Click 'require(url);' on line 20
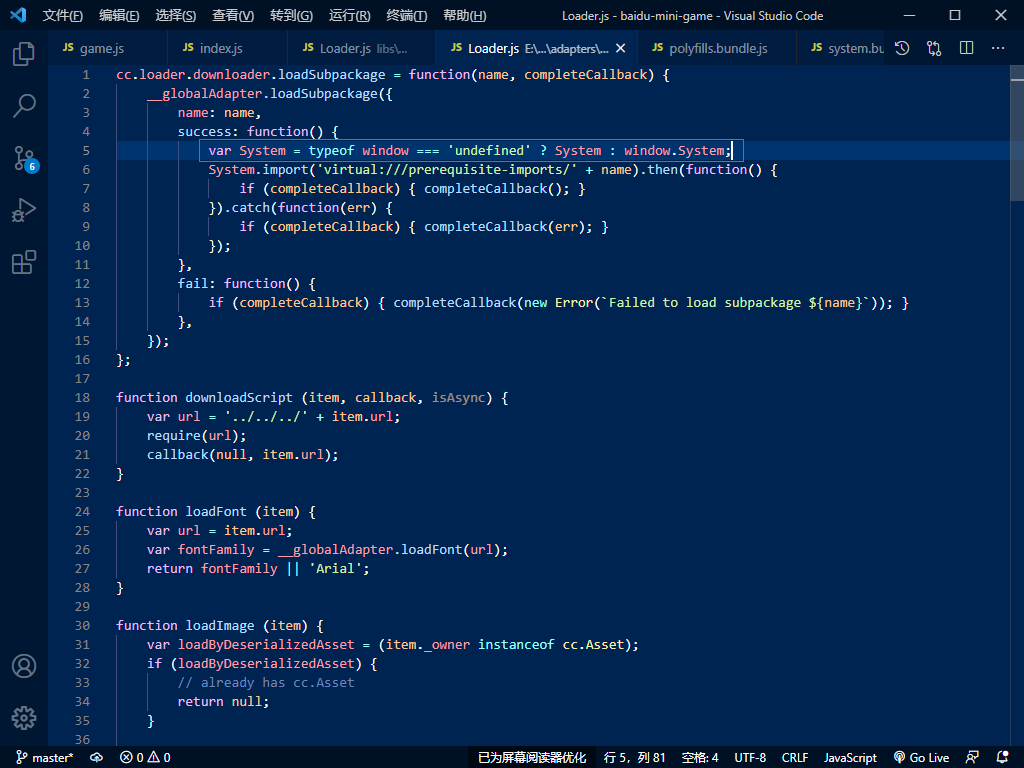Viewport: 1024px width, 768px height. (197, 436)
